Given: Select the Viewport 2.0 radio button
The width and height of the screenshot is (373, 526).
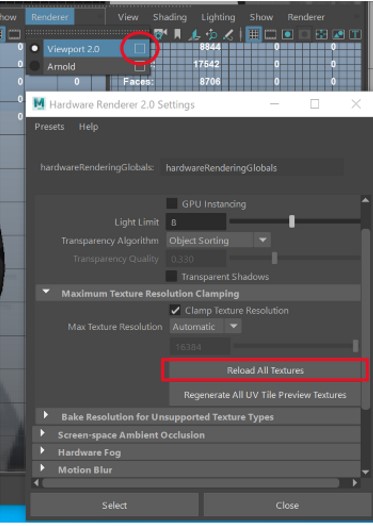Looking at the screenshot, I should point(35,49).
